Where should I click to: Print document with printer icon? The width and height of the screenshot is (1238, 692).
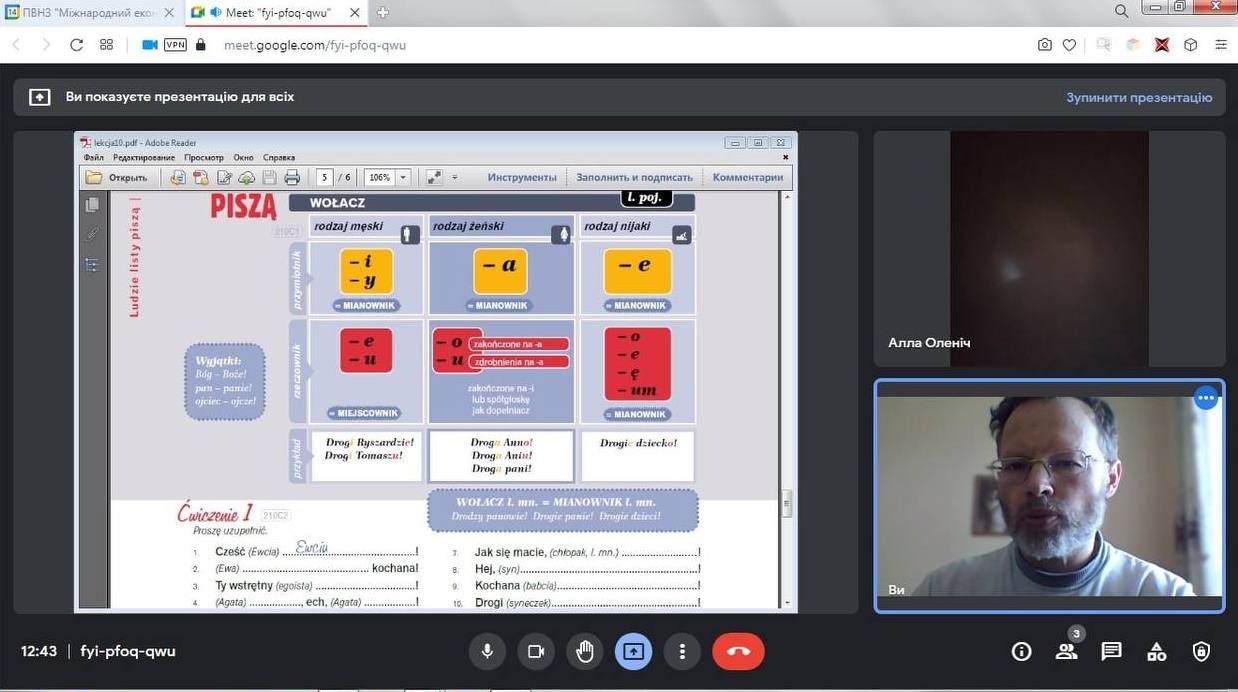[292, 177]
